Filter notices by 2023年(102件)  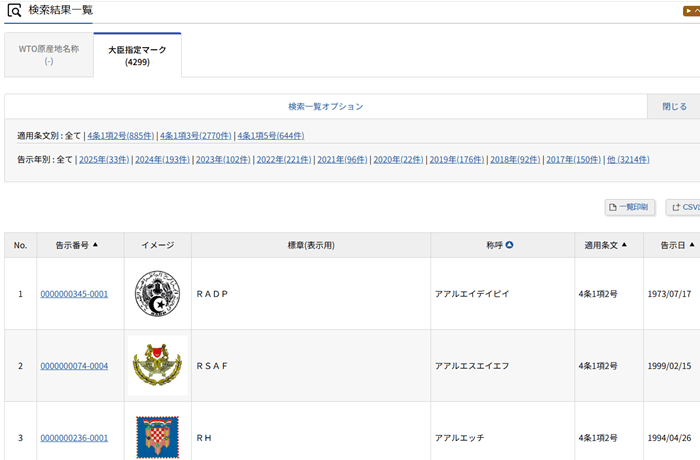coord(223,159)
